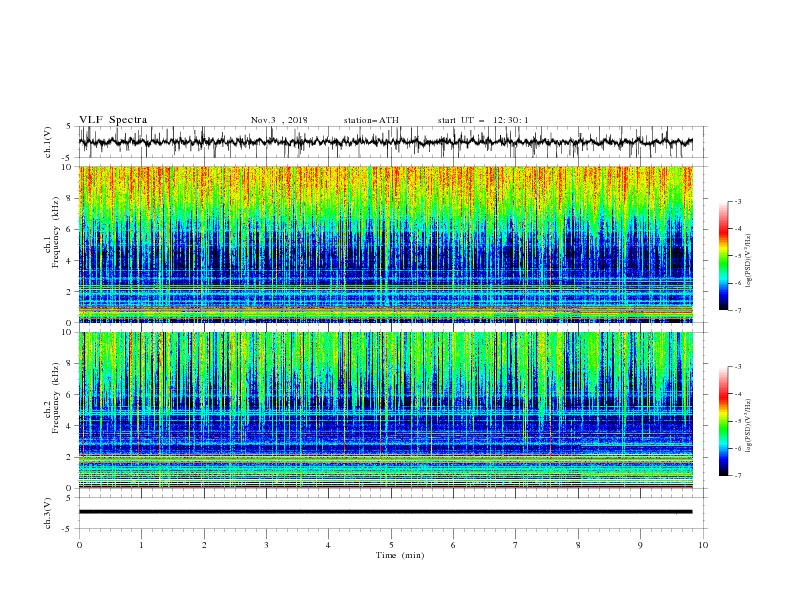Select the "start UT = 12:30:1" text
Image resolution: width=792 pixels, height=612 pixels.
click(x=483, y=120)
